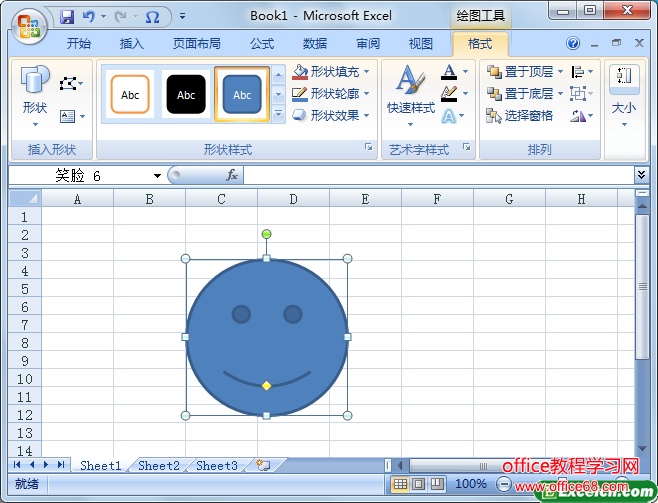Switch to Page Layout view button

[x=418, y=484]
